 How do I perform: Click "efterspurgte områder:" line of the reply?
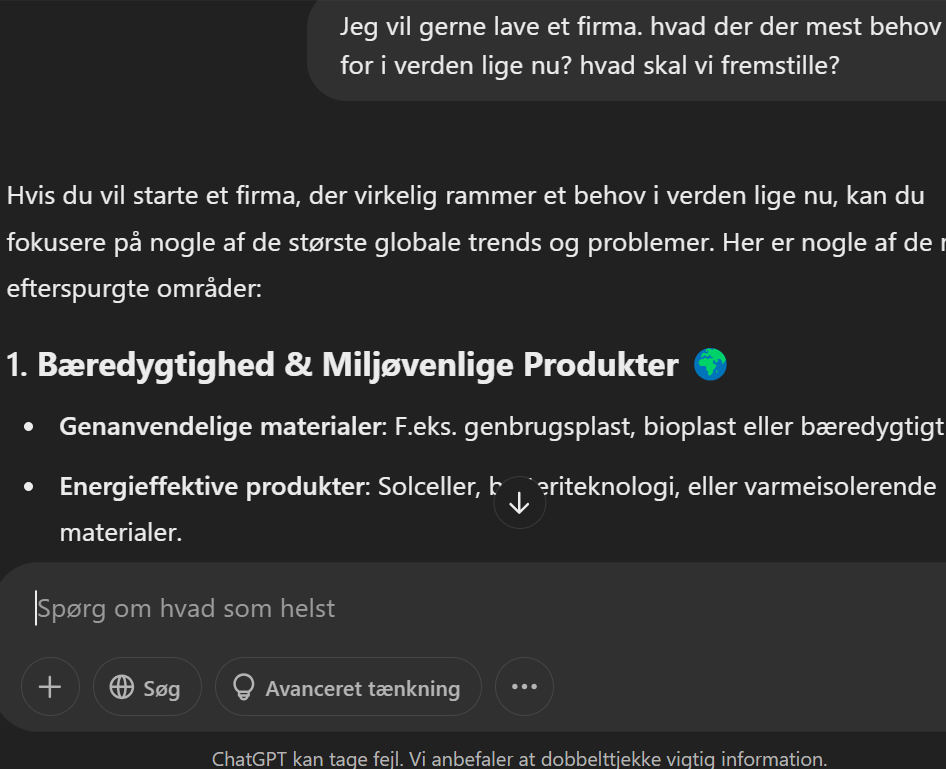[133, 290]
